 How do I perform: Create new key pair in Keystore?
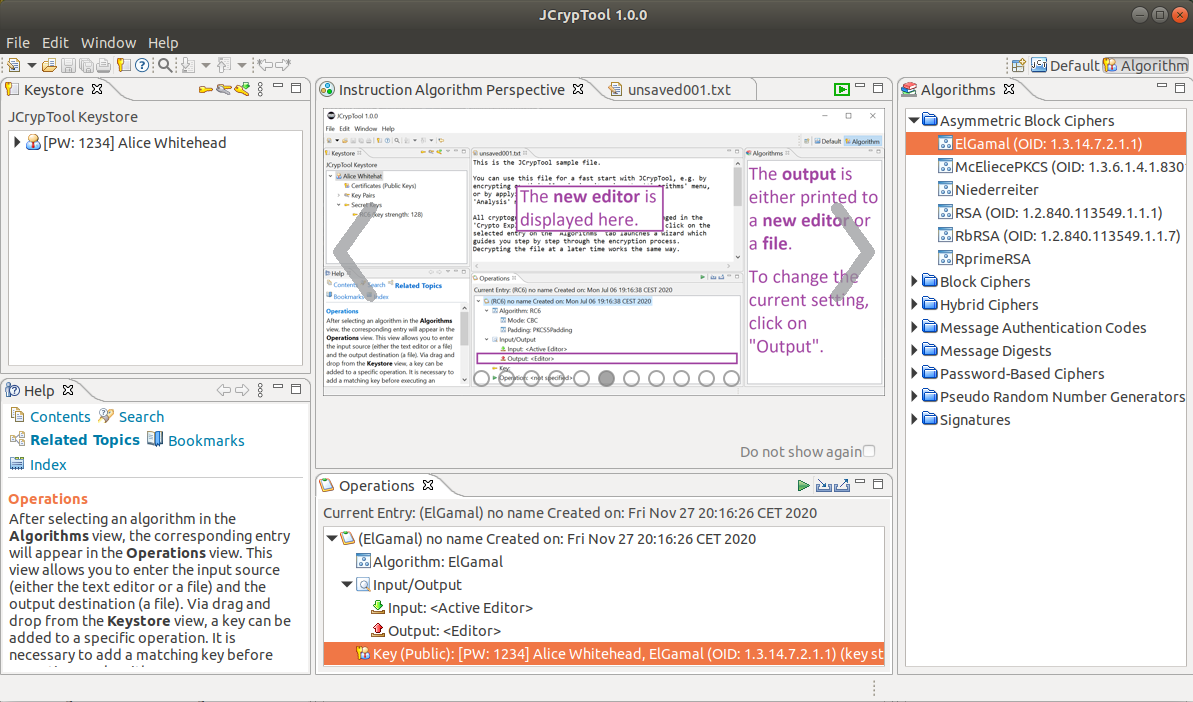(224, 90)
